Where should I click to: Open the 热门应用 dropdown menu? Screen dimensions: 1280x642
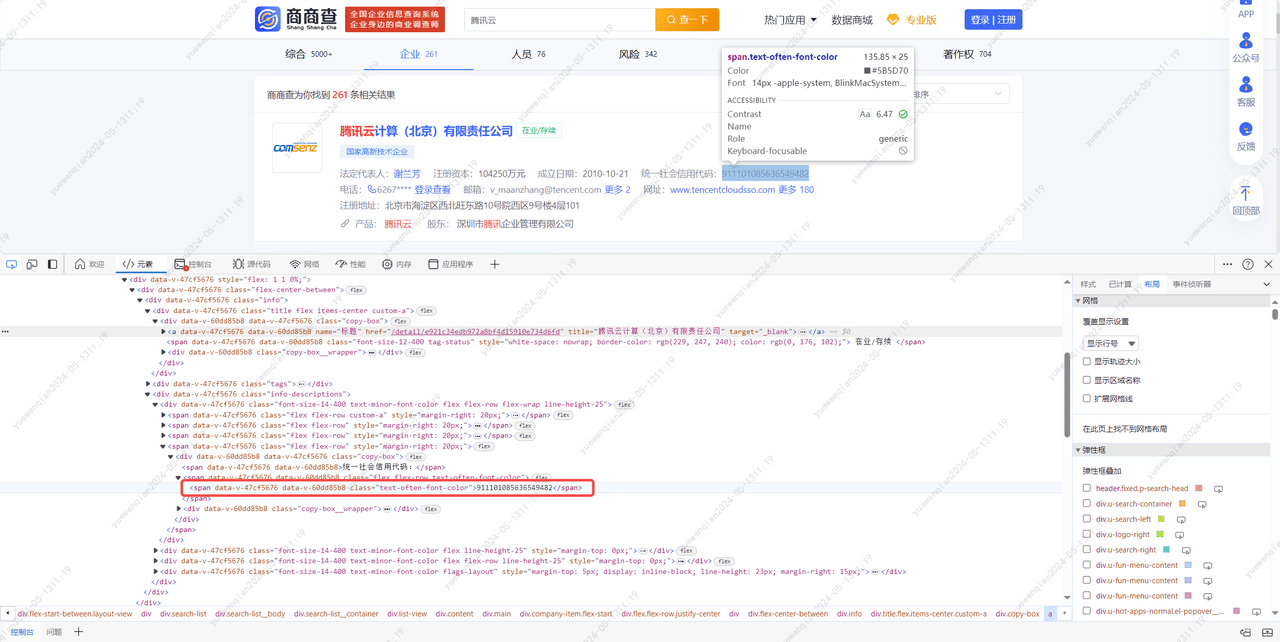[790, 20]
